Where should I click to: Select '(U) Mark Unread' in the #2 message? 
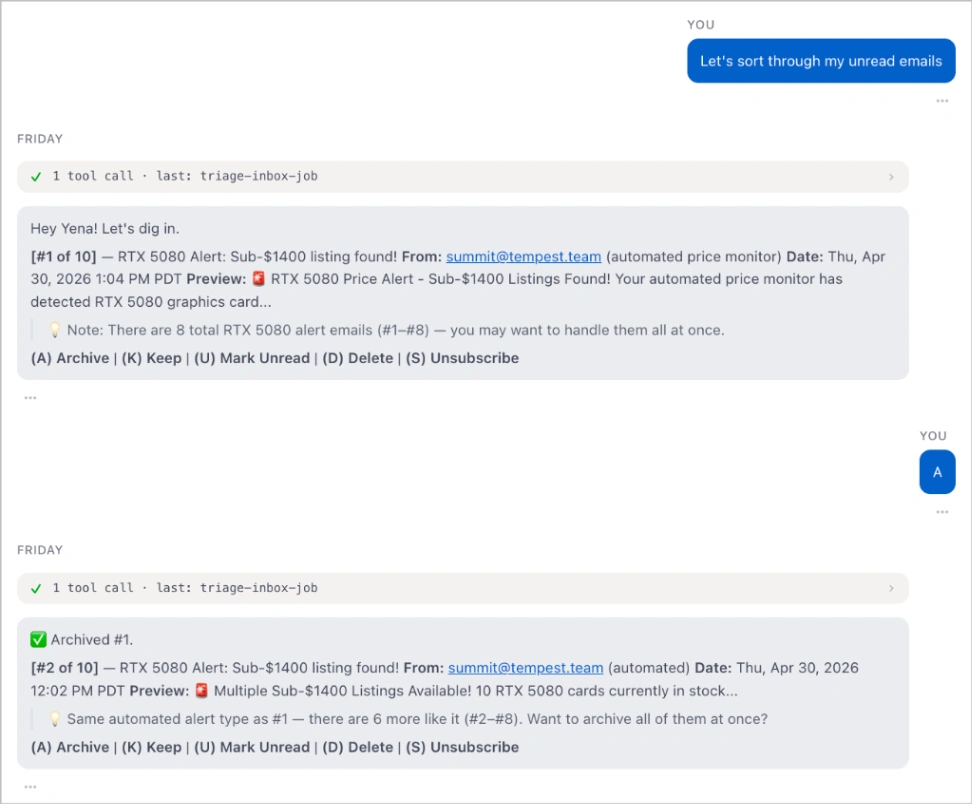[x=252, y=748]
